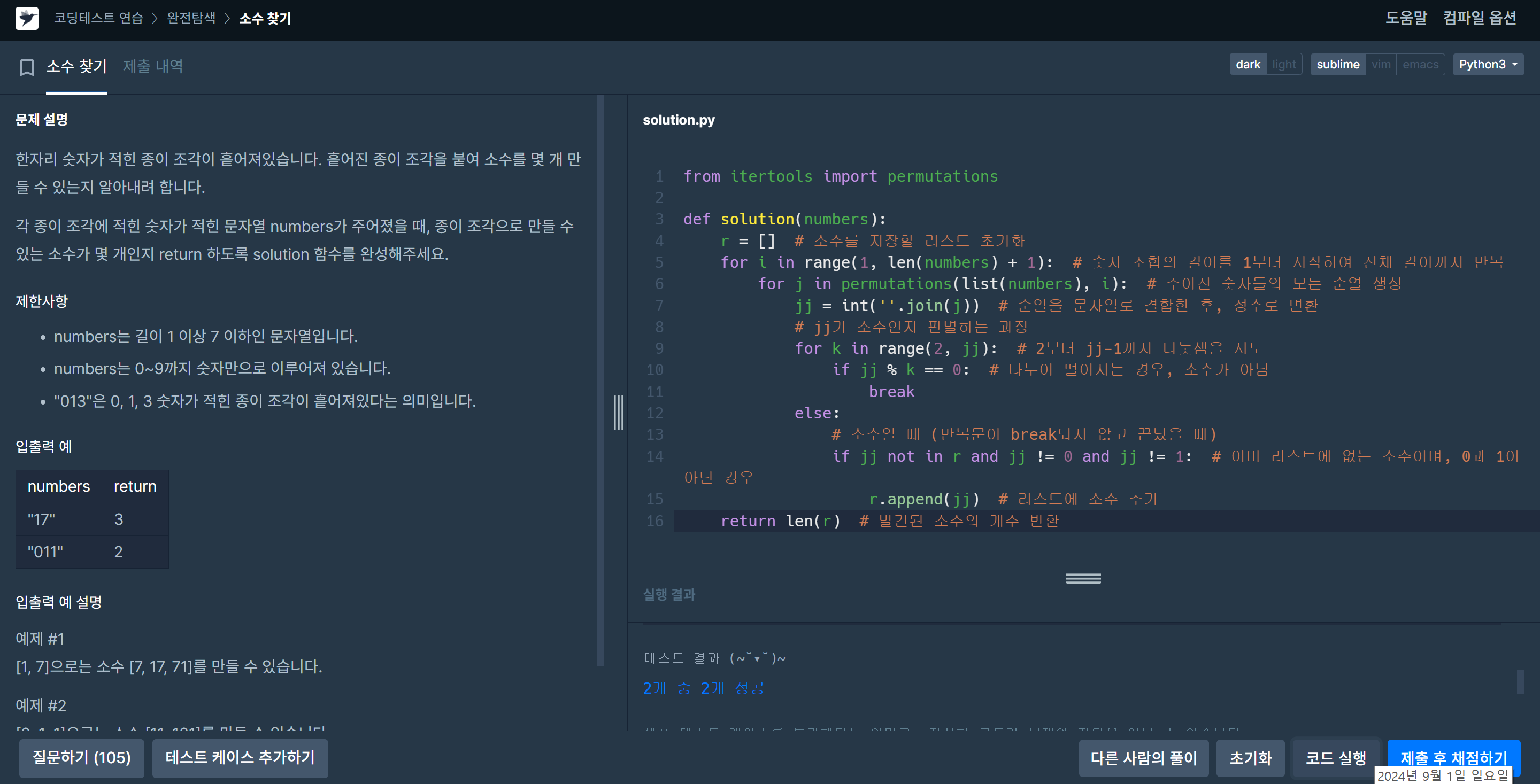Open the 제출 내역 tab

152,66
